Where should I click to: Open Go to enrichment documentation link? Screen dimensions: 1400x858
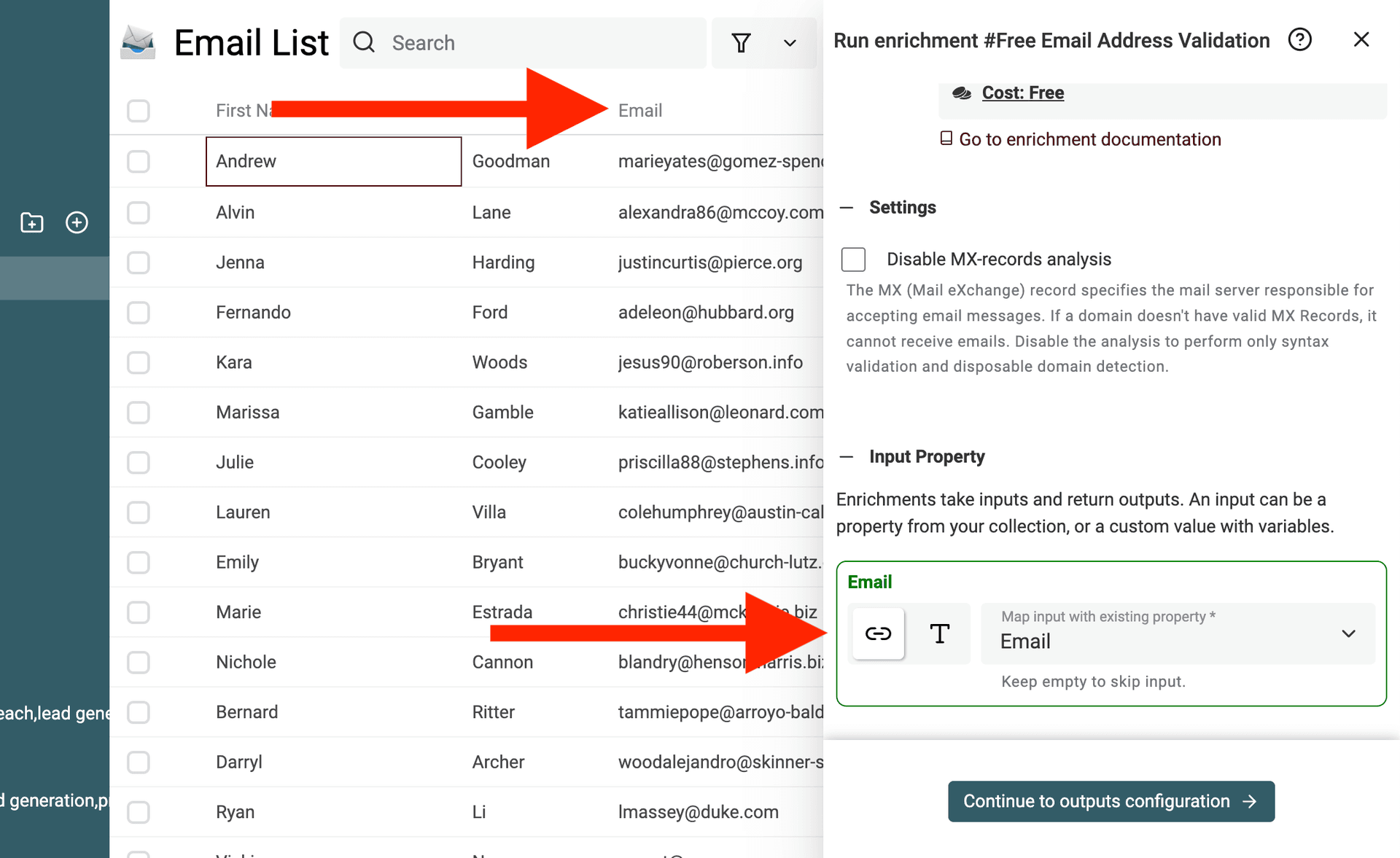[x=1089, y=139]
